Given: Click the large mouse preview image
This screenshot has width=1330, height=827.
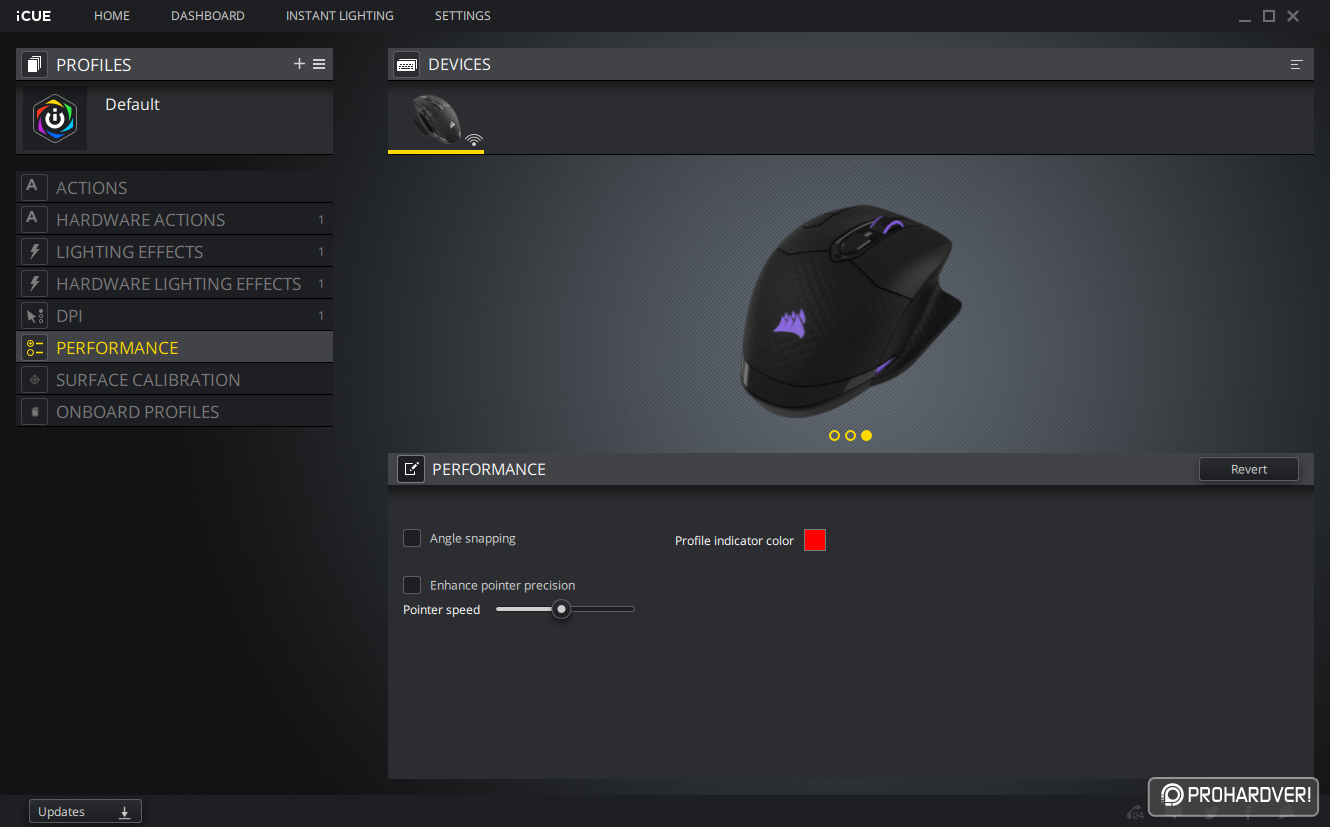Looking at the screenshot, I should (850, 313).
